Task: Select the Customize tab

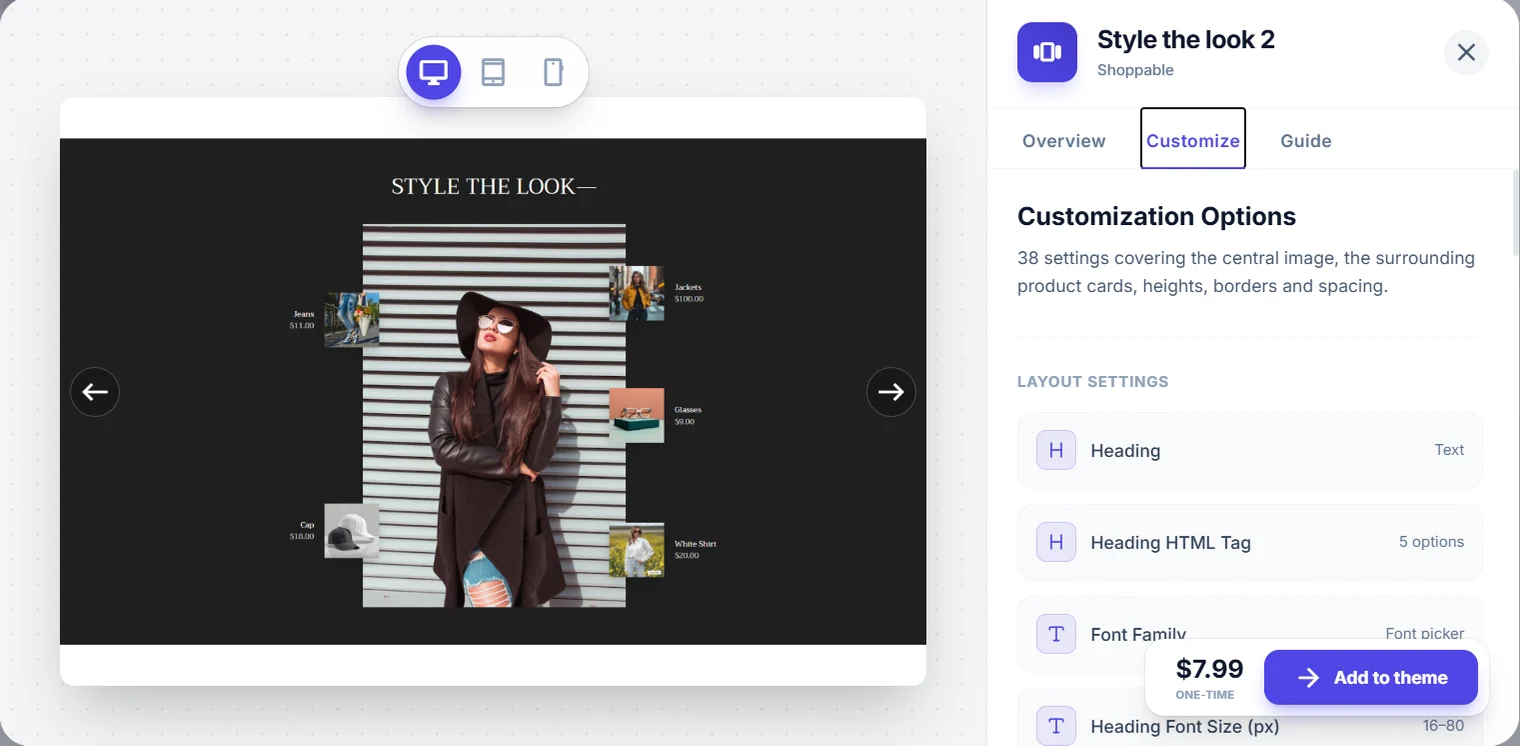Action: tap(1193, 141)
